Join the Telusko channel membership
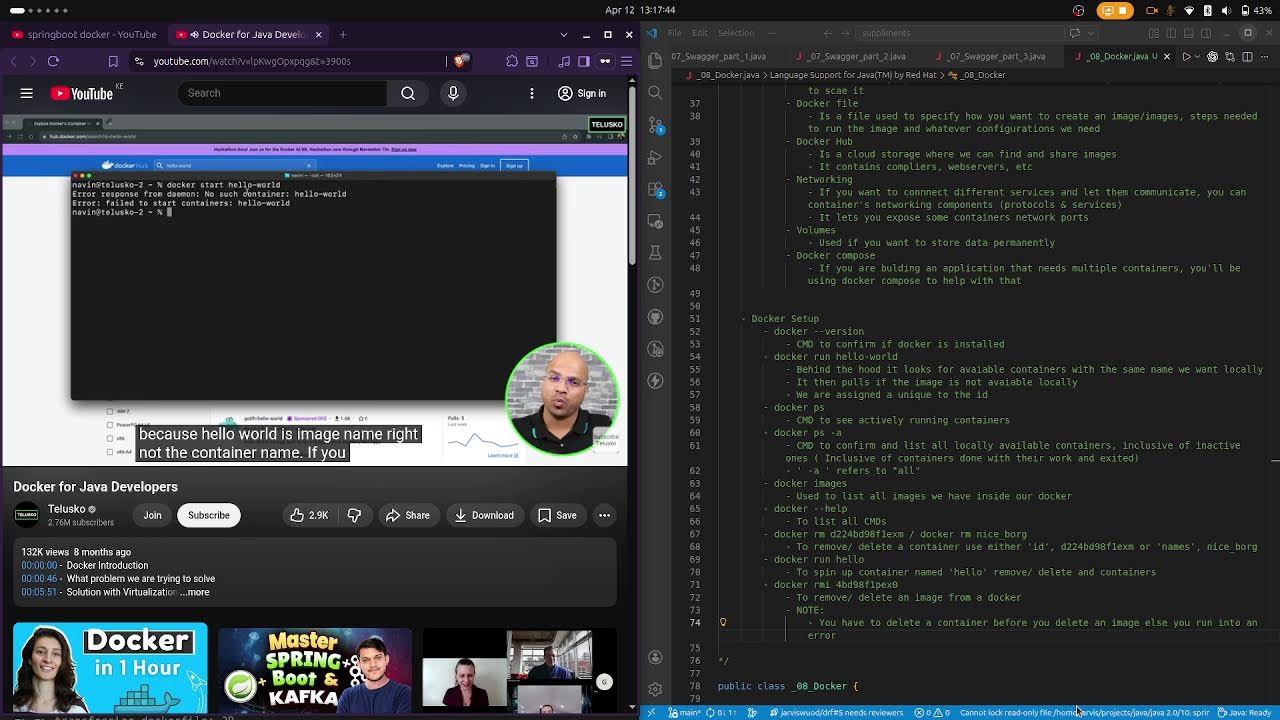Screen dimensions: 1280x720 [x=152, y=515]
